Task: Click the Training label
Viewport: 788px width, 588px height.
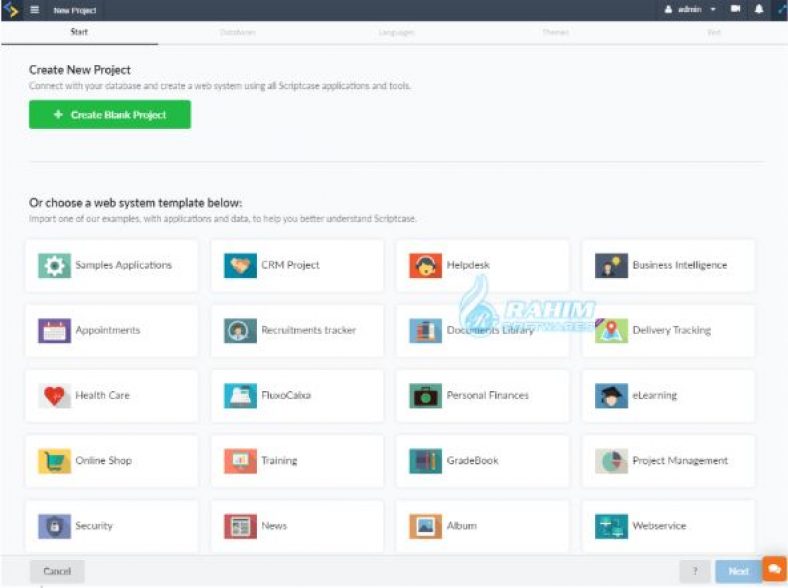Action: pyautogui.click(x=279, y=460)
